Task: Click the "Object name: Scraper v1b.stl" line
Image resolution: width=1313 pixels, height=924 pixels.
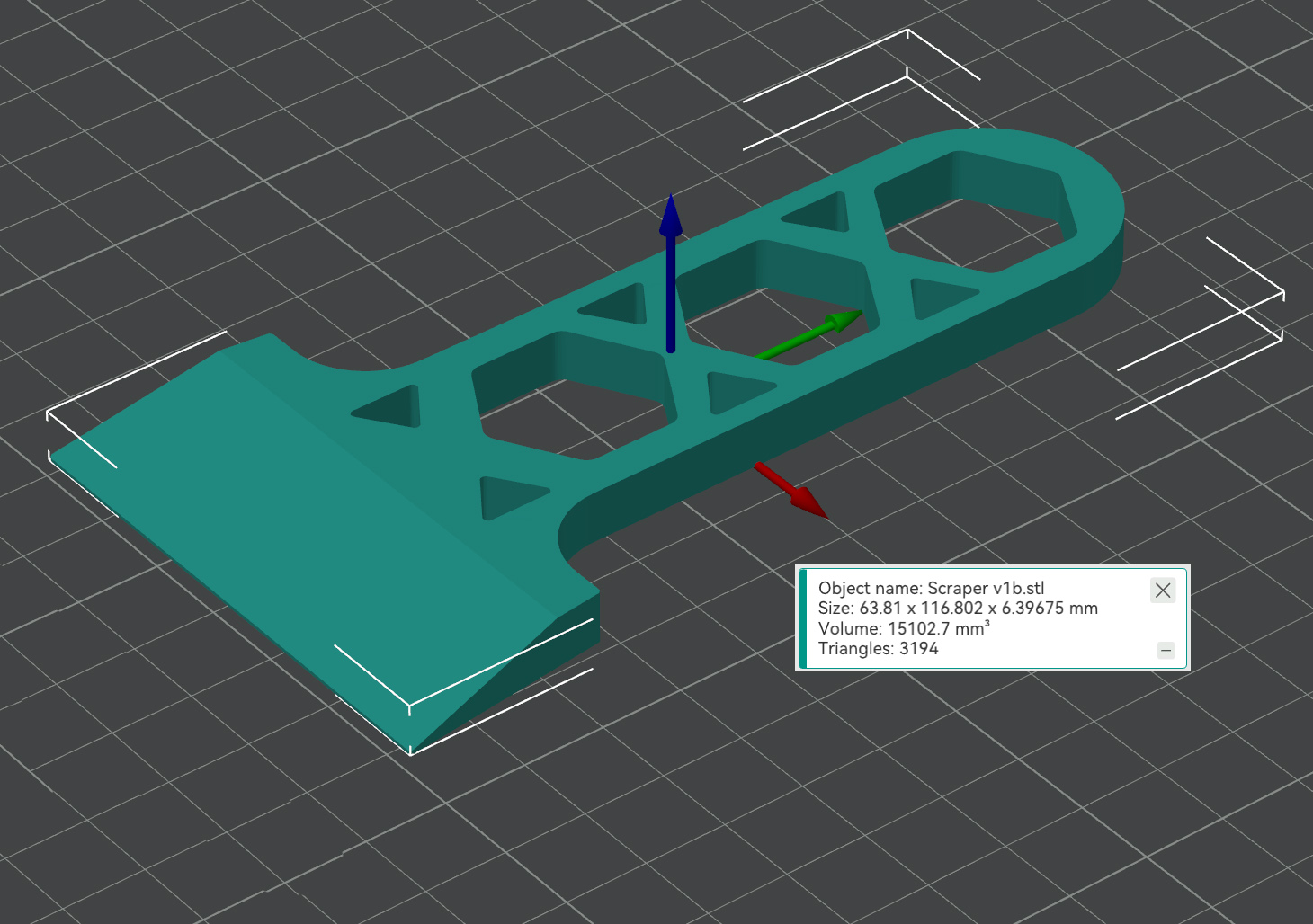Action: (931, 588)
